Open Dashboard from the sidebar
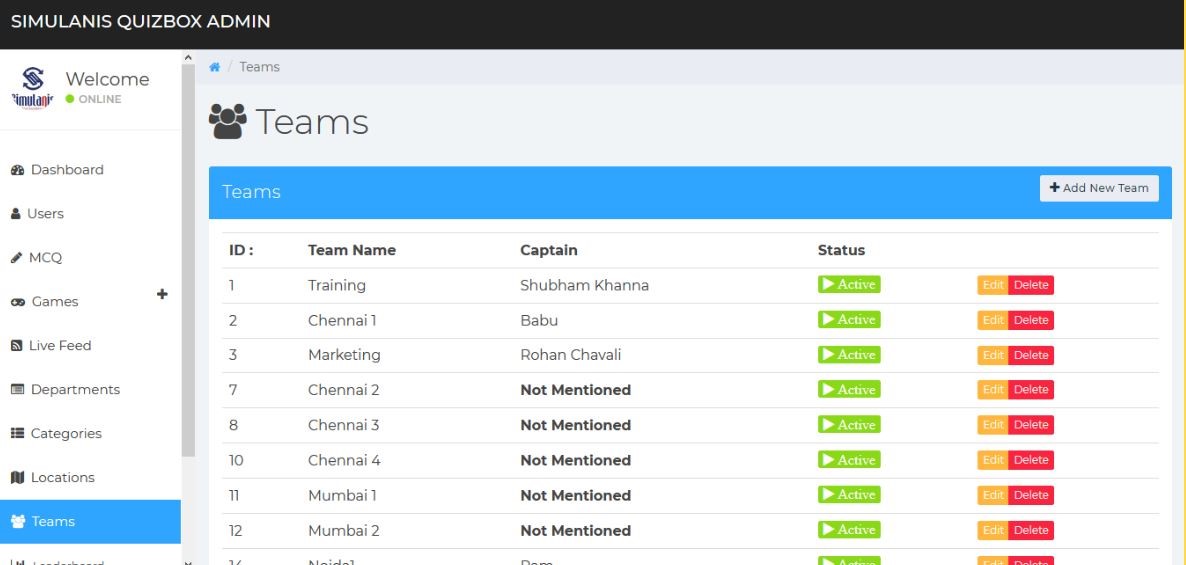The width and height of the screenshot is (1186, 565). (x=66, y=170)
